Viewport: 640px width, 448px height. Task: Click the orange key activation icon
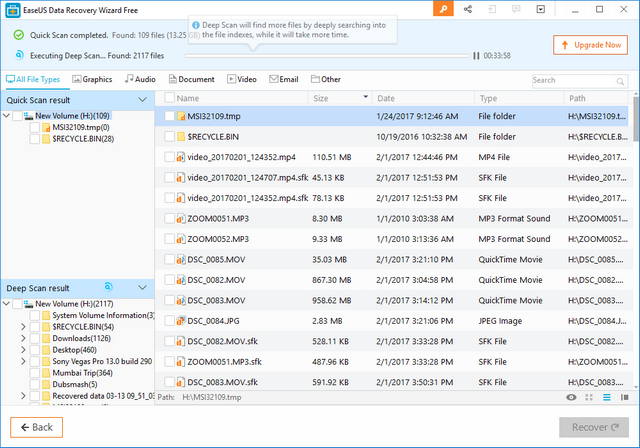point(443,9)
